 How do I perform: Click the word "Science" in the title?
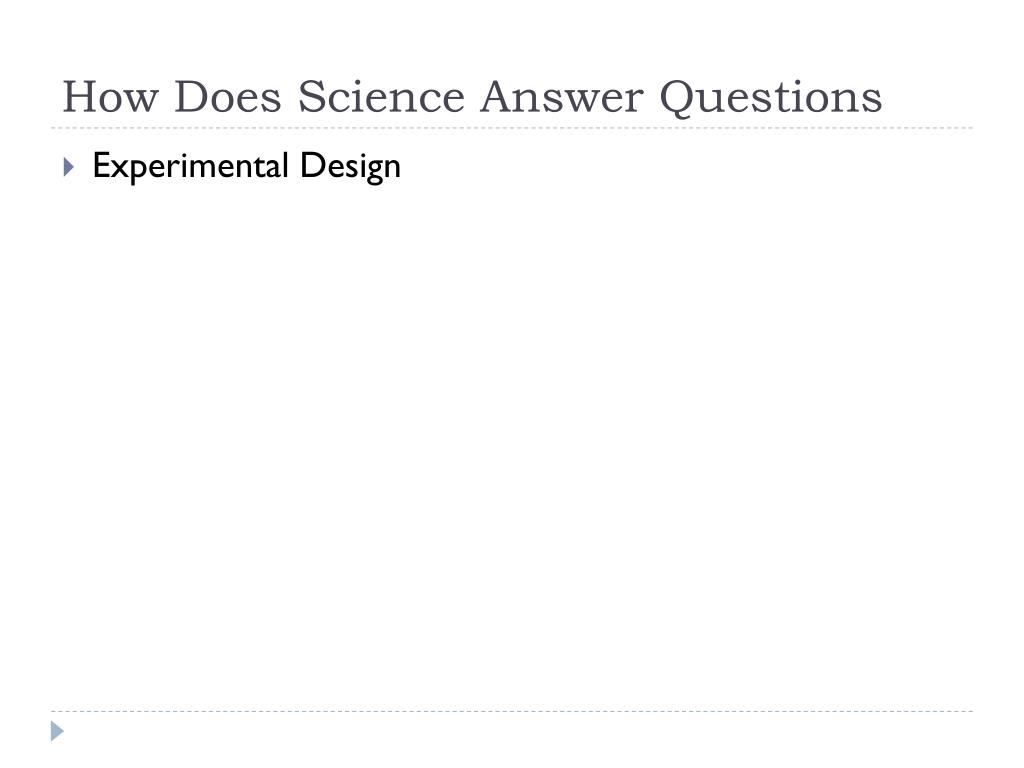tap(381, 97)
